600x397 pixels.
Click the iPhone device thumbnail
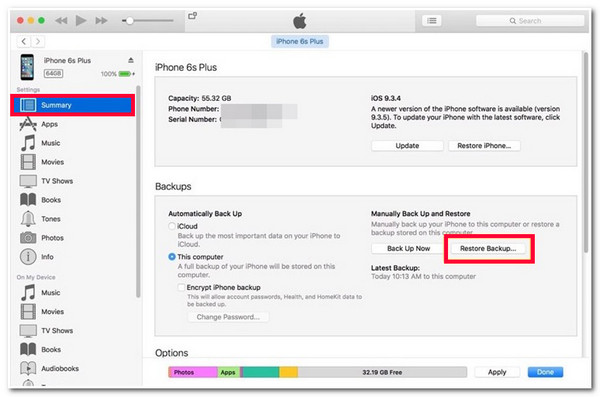[x=27, y=67]
